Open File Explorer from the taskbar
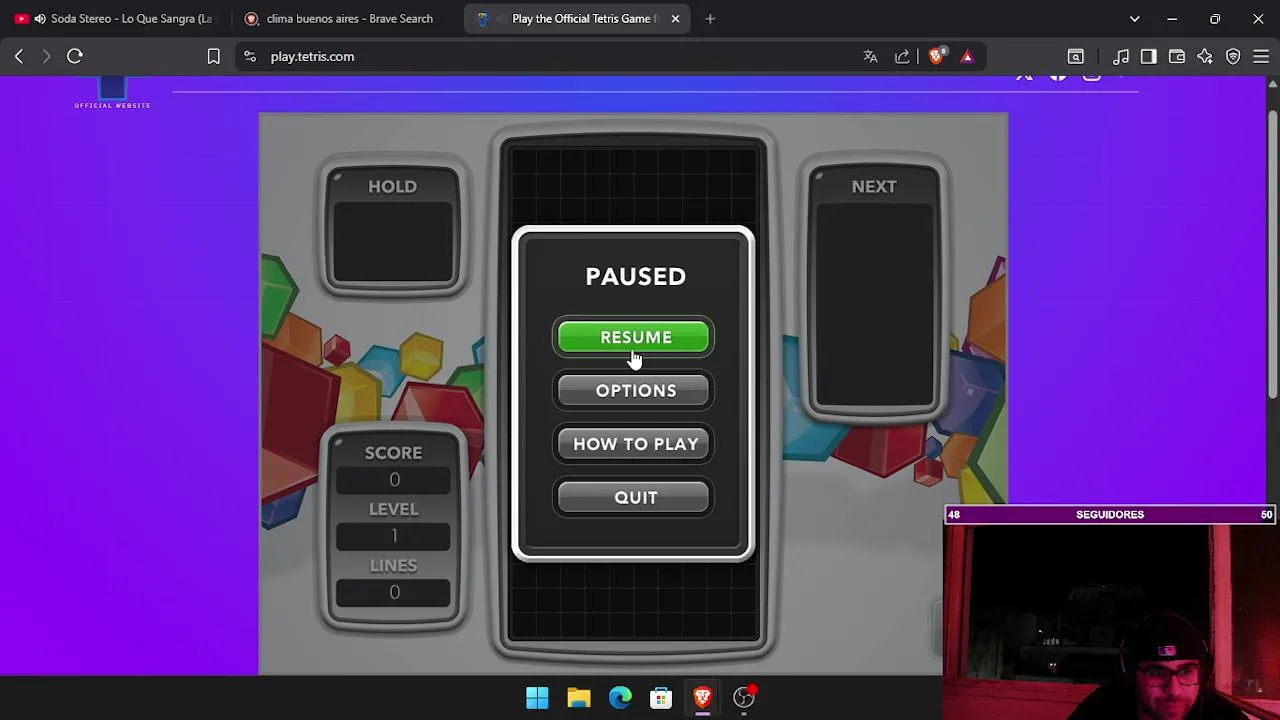The height and width of the screenshot is (720, 1280). [579, 697]
